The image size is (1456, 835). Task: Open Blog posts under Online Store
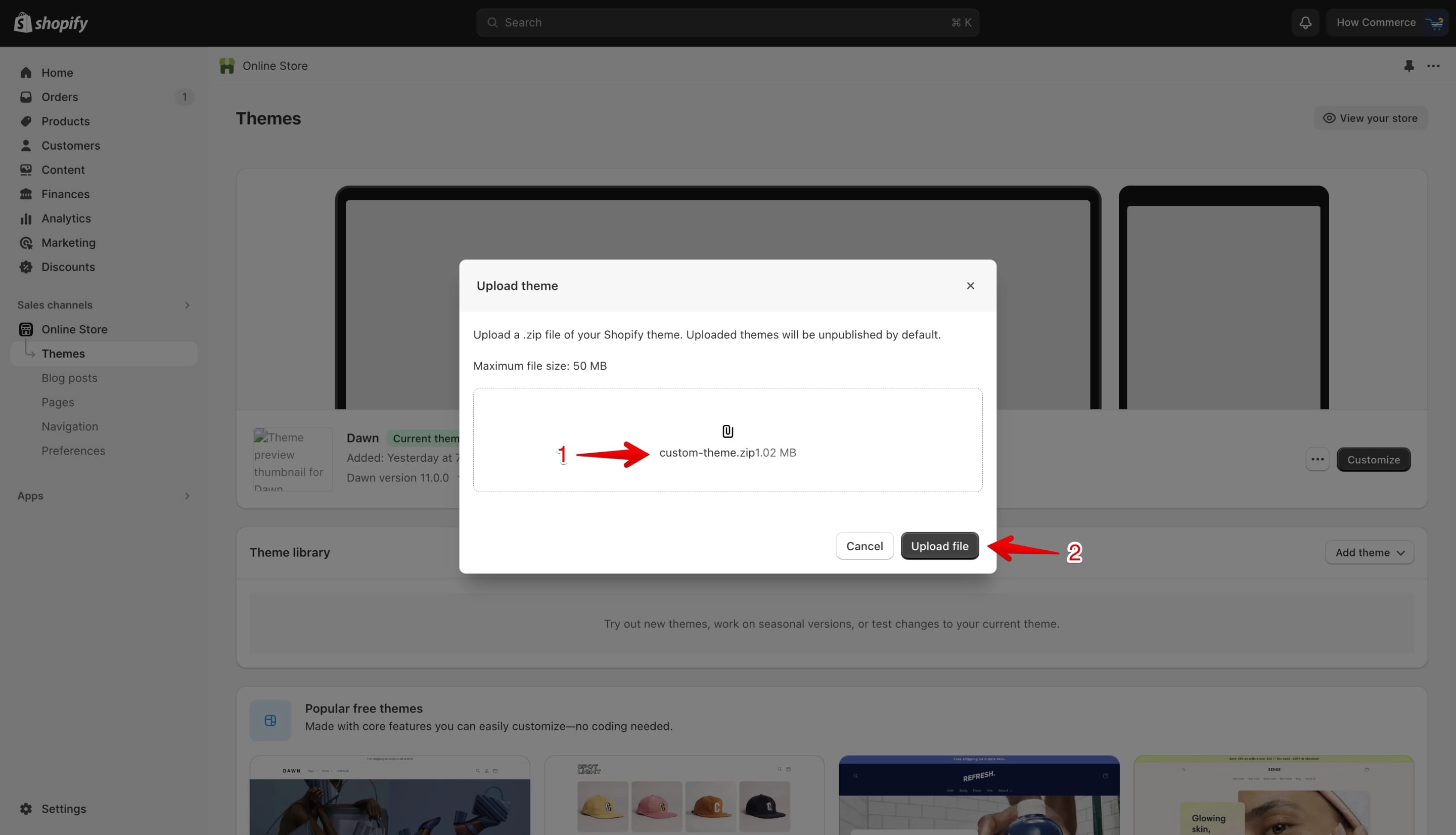pyautogui.click(x=69, y=378)
